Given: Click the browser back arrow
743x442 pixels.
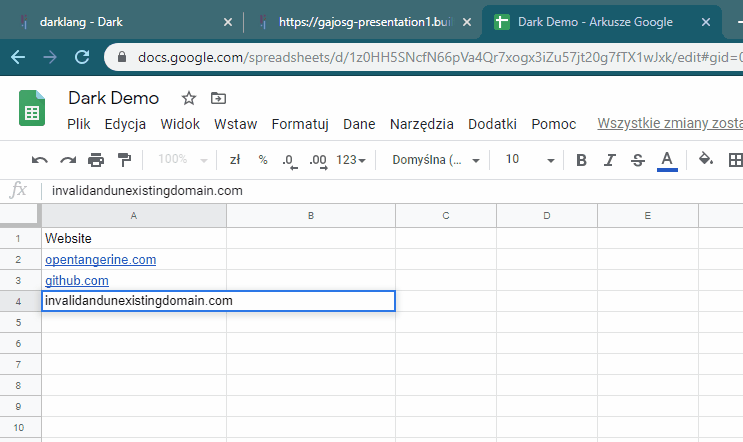Looking at the screenshot, I should 18,57.
